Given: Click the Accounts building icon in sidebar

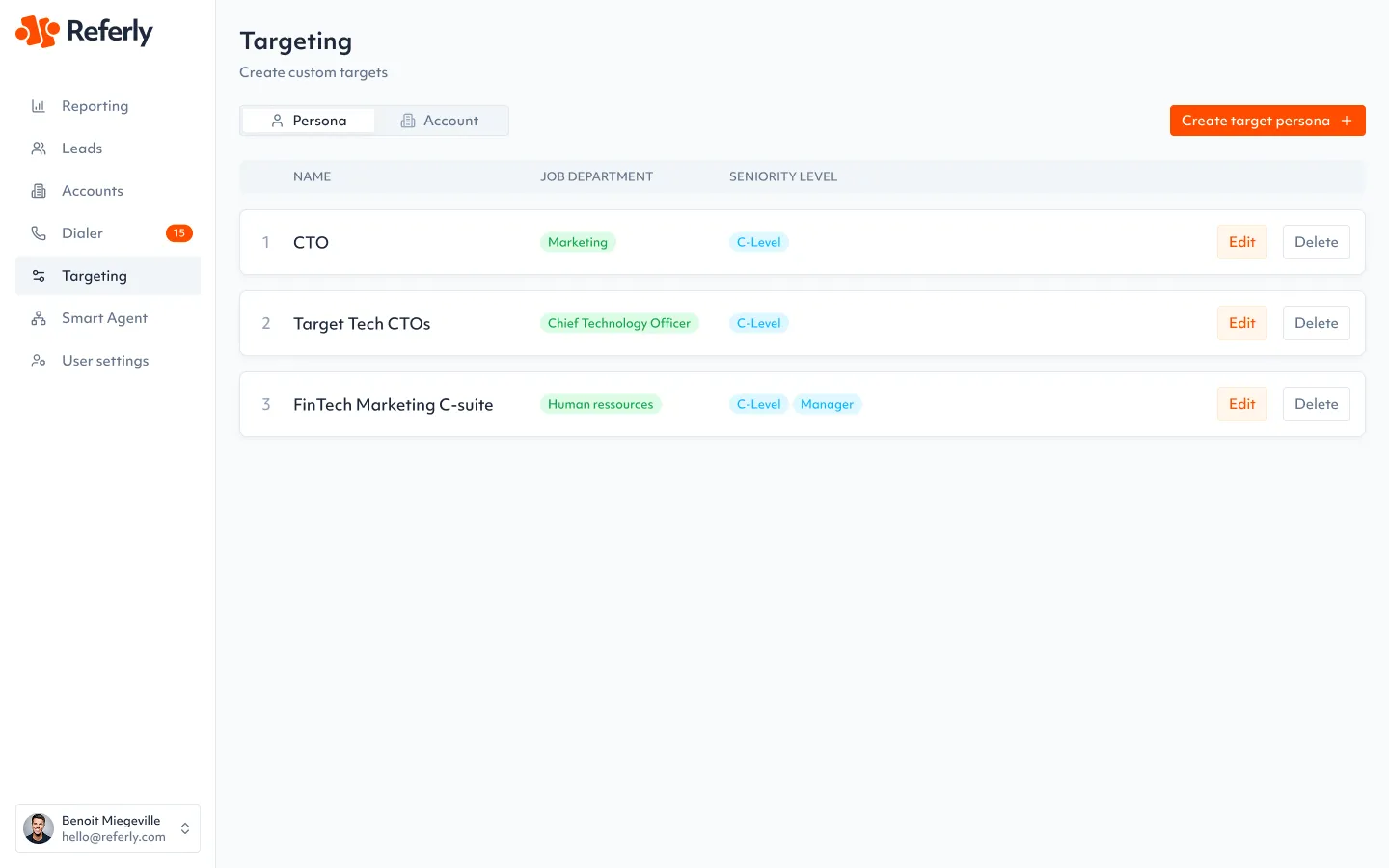Looking at the screenshot, I should [39, 191].
